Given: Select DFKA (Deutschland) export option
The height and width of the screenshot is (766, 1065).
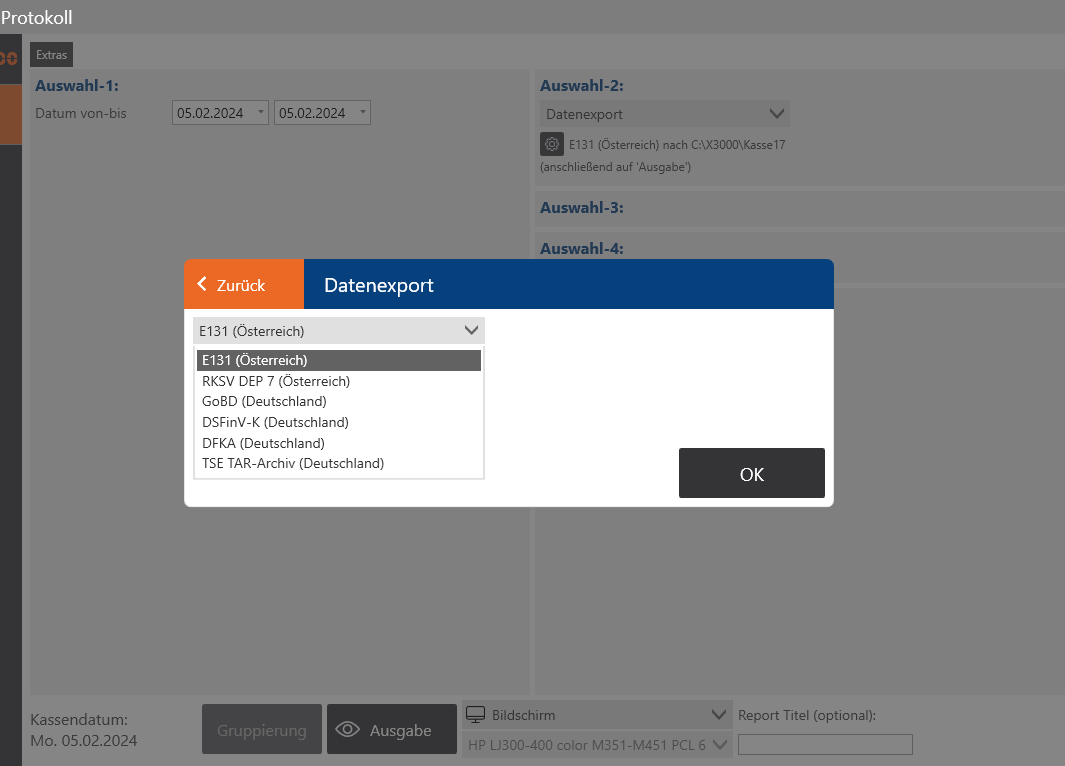Looking at the screenshot, I should click(263, 442).
